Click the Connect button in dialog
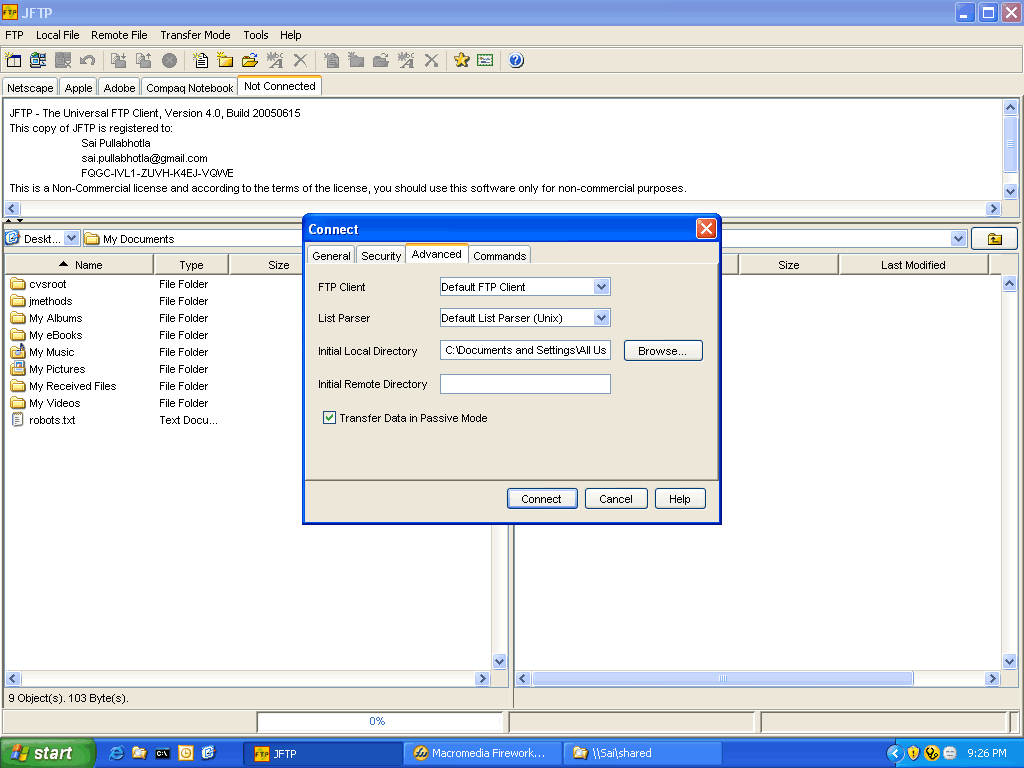The width and height of the screenshot is (1024, 768). [541, 499]
